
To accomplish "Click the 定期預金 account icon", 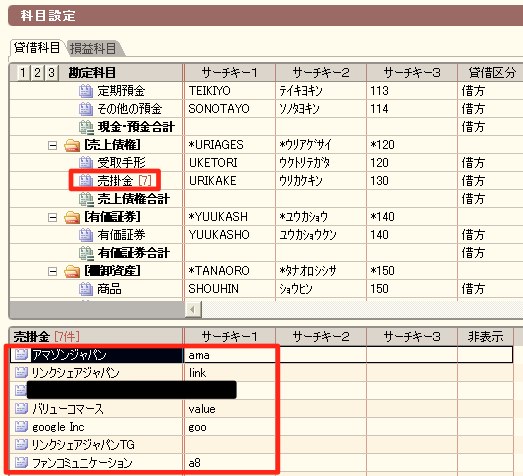I will coord(86,91).
